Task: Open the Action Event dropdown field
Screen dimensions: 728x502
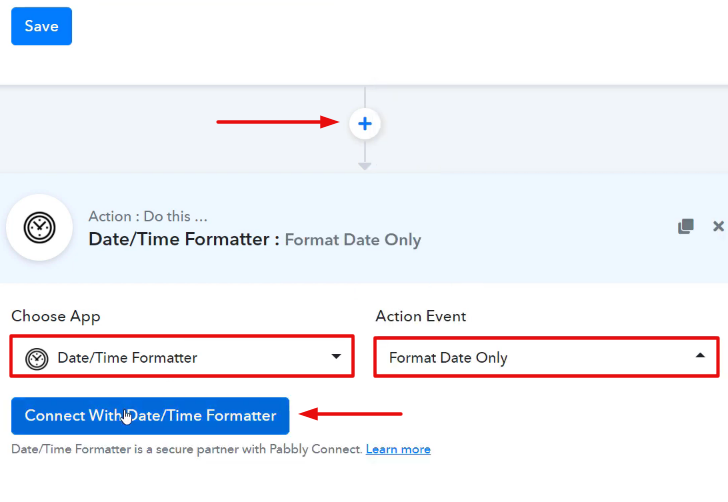Action: 546,357
